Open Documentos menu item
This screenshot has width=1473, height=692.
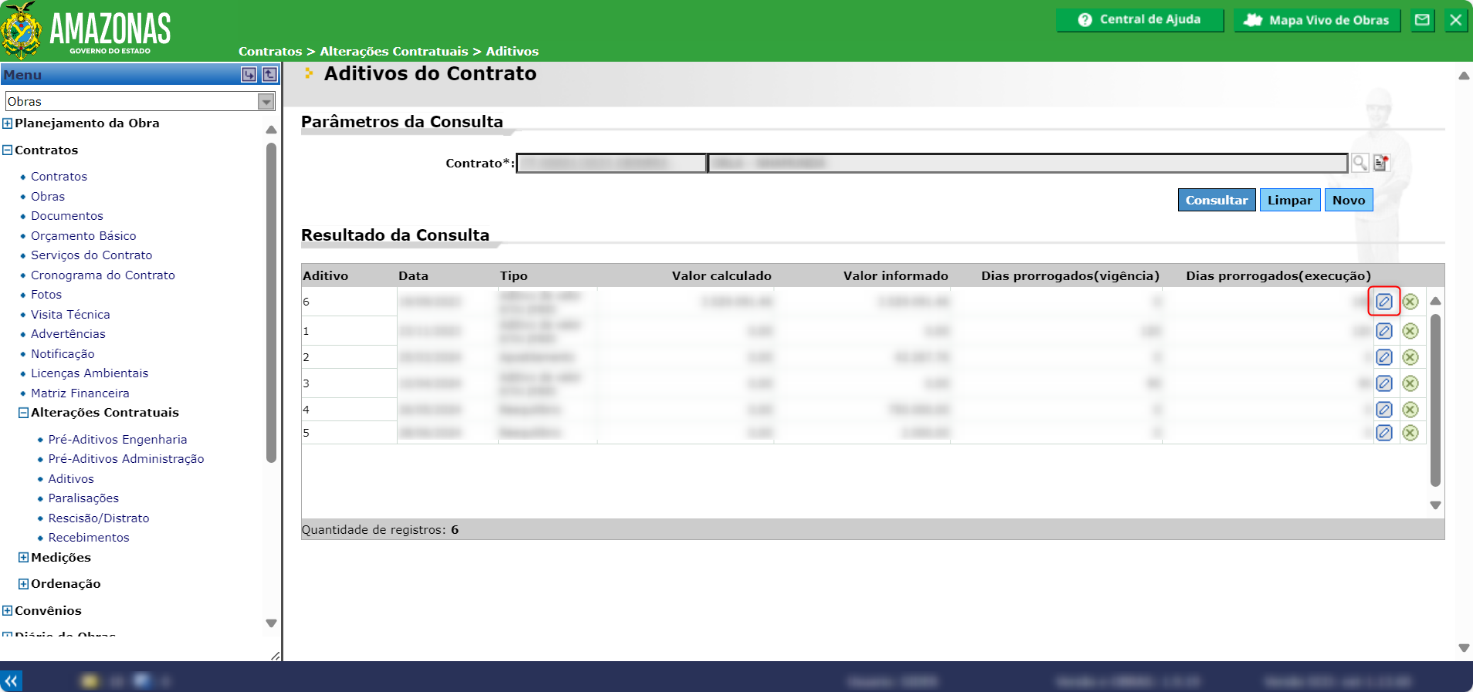point(67,216)
